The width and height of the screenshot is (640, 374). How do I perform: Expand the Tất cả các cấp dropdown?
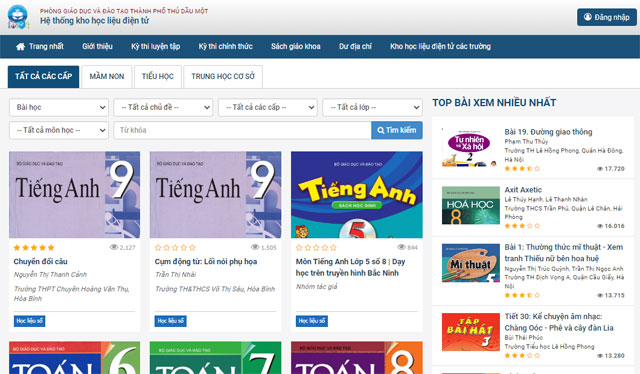point(268,107)
